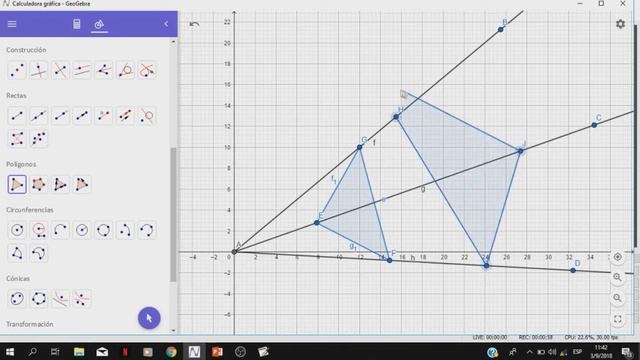Select the red Compass tool
Image resolution: width=640 pixels, height=360 pixels.
[x=39, y=230]
